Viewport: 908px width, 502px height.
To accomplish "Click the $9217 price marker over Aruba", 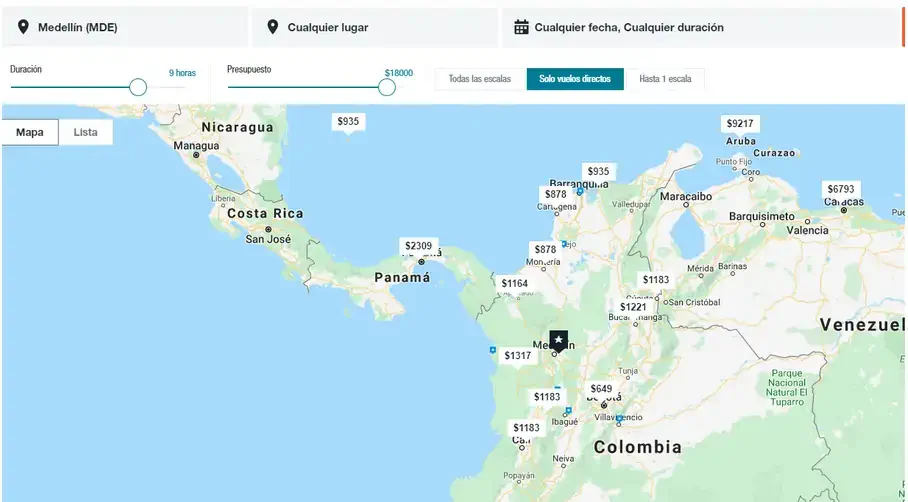I will [740, 123].
